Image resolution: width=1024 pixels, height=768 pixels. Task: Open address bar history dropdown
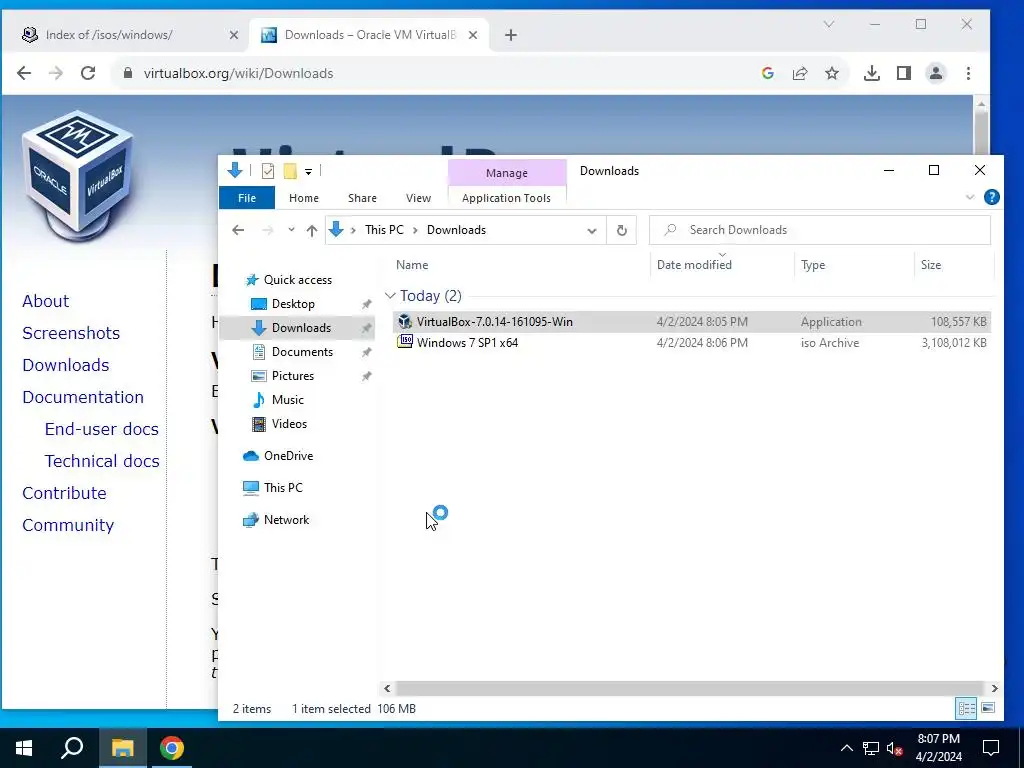click(x=592, y=231)
